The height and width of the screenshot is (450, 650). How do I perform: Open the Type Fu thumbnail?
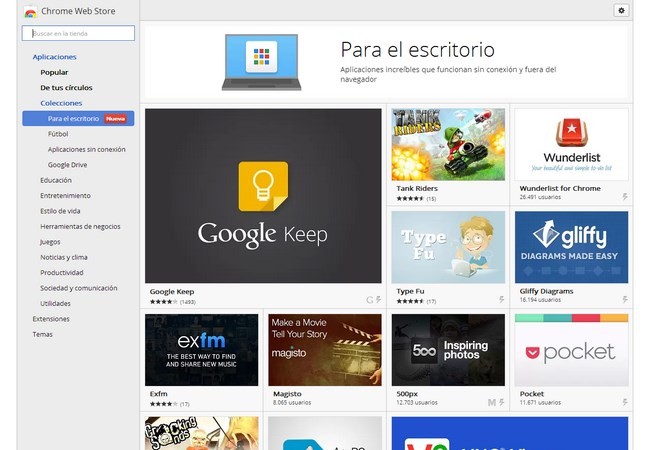click(448, 247)
